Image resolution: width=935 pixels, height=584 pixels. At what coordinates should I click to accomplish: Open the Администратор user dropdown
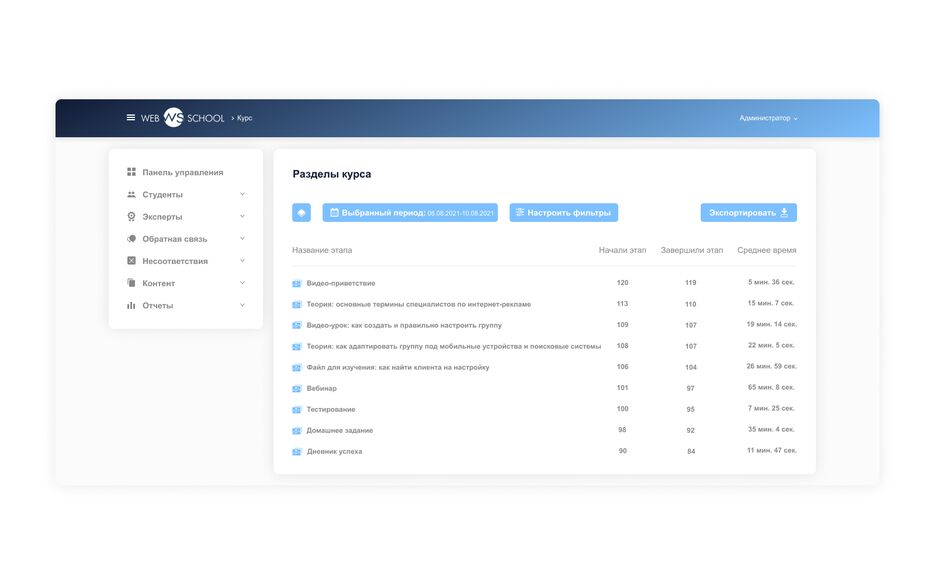coord(768,118)
